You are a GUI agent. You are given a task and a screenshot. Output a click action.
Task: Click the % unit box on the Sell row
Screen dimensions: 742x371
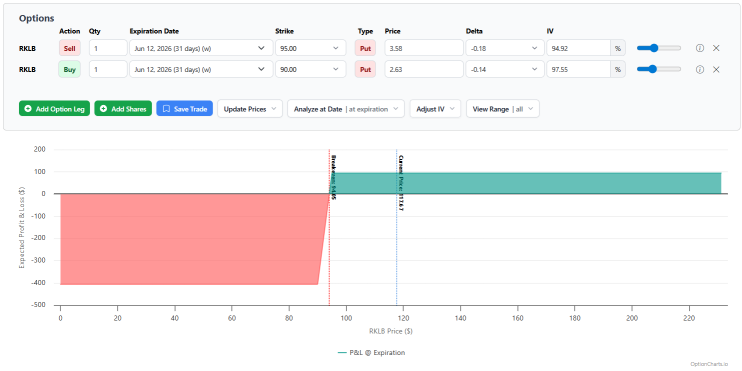point(618,48)
